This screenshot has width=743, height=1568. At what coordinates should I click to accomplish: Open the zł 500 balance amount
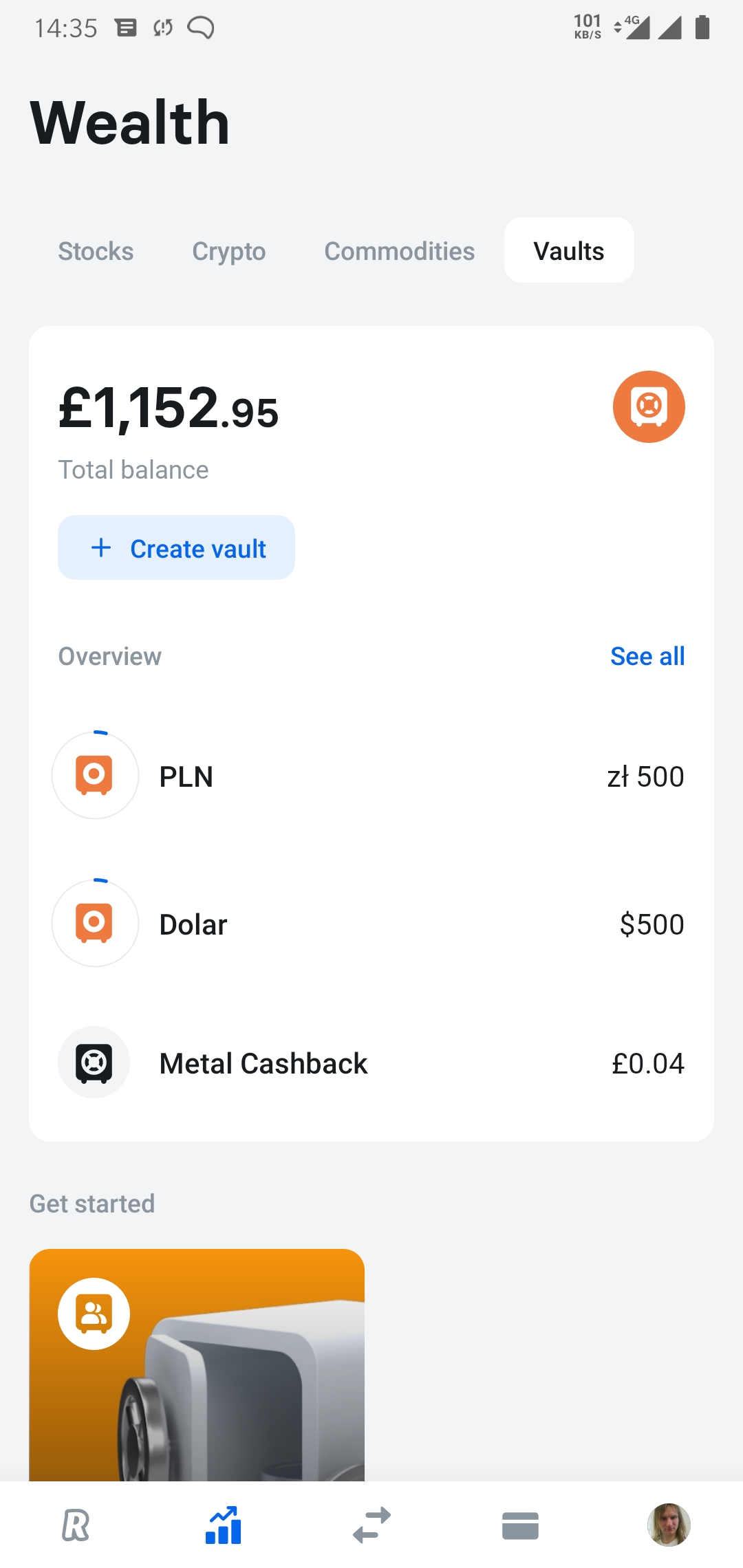tap(645, 776)
